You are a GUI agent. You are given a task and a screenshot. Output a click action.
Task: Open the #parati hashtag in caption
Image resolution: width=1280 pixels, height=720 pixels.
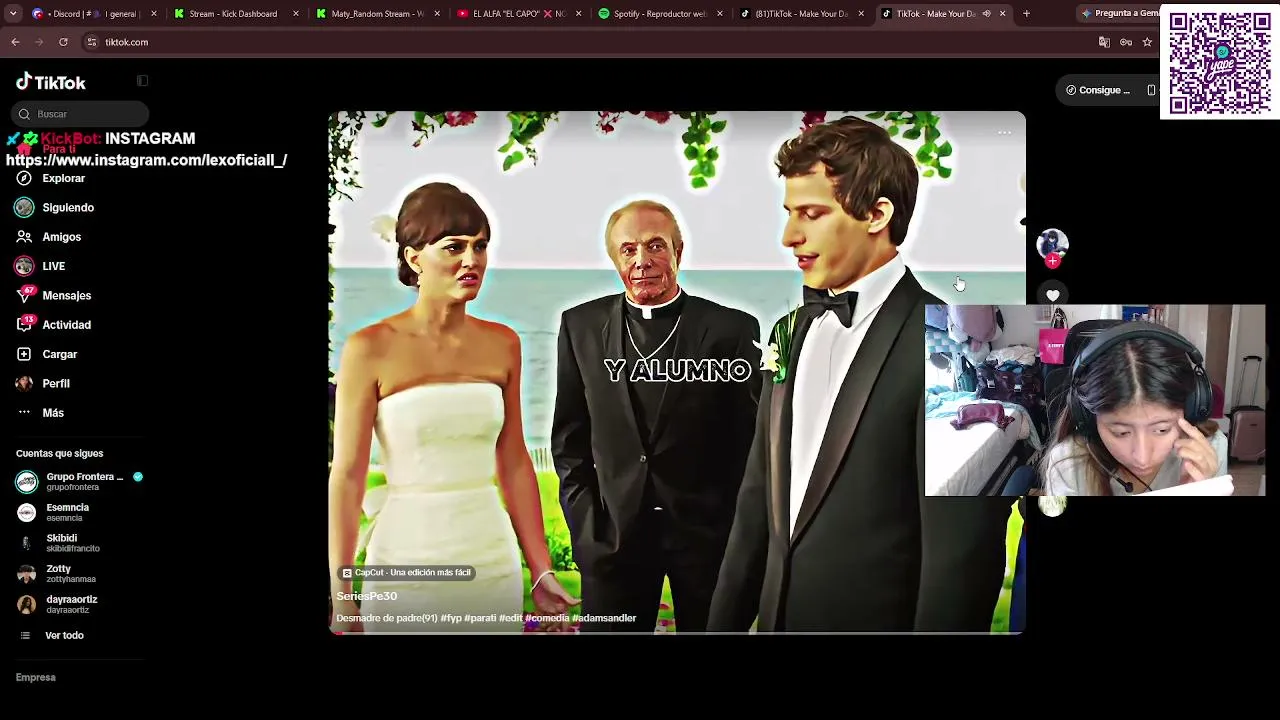click(x=480, y=618)
